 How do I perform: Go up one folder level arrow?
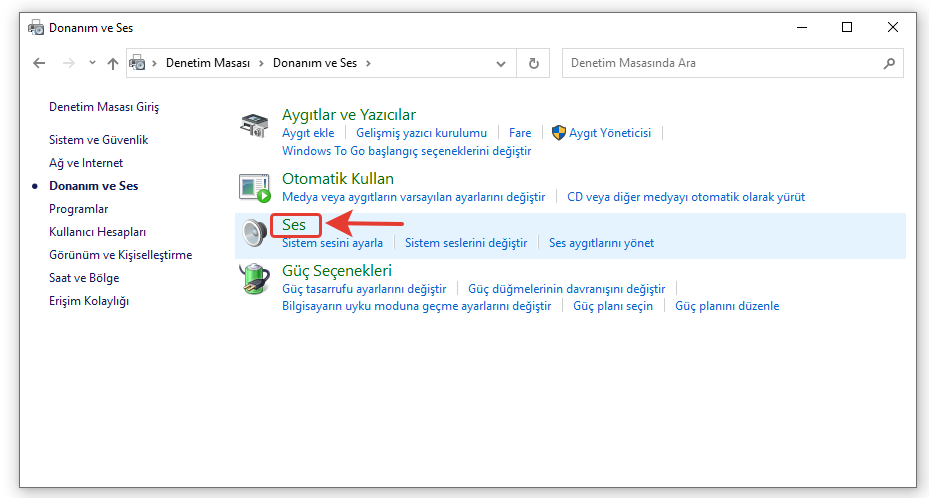click(x=113, y=63)
